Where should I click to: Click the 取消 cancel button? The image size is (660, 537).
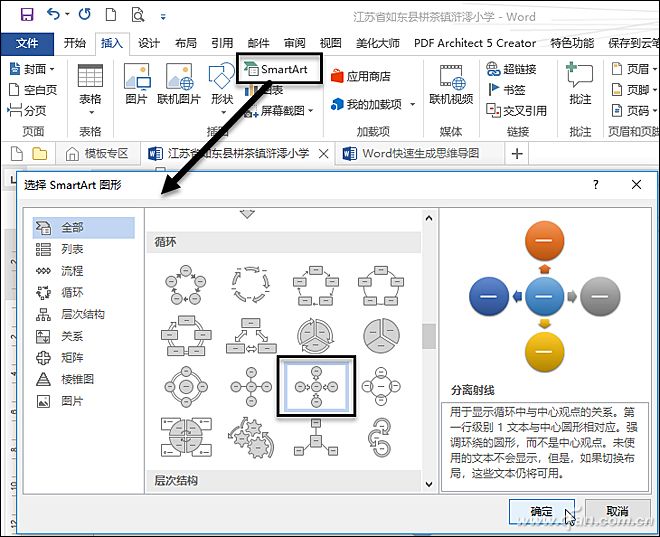click(x=617, y=511)
